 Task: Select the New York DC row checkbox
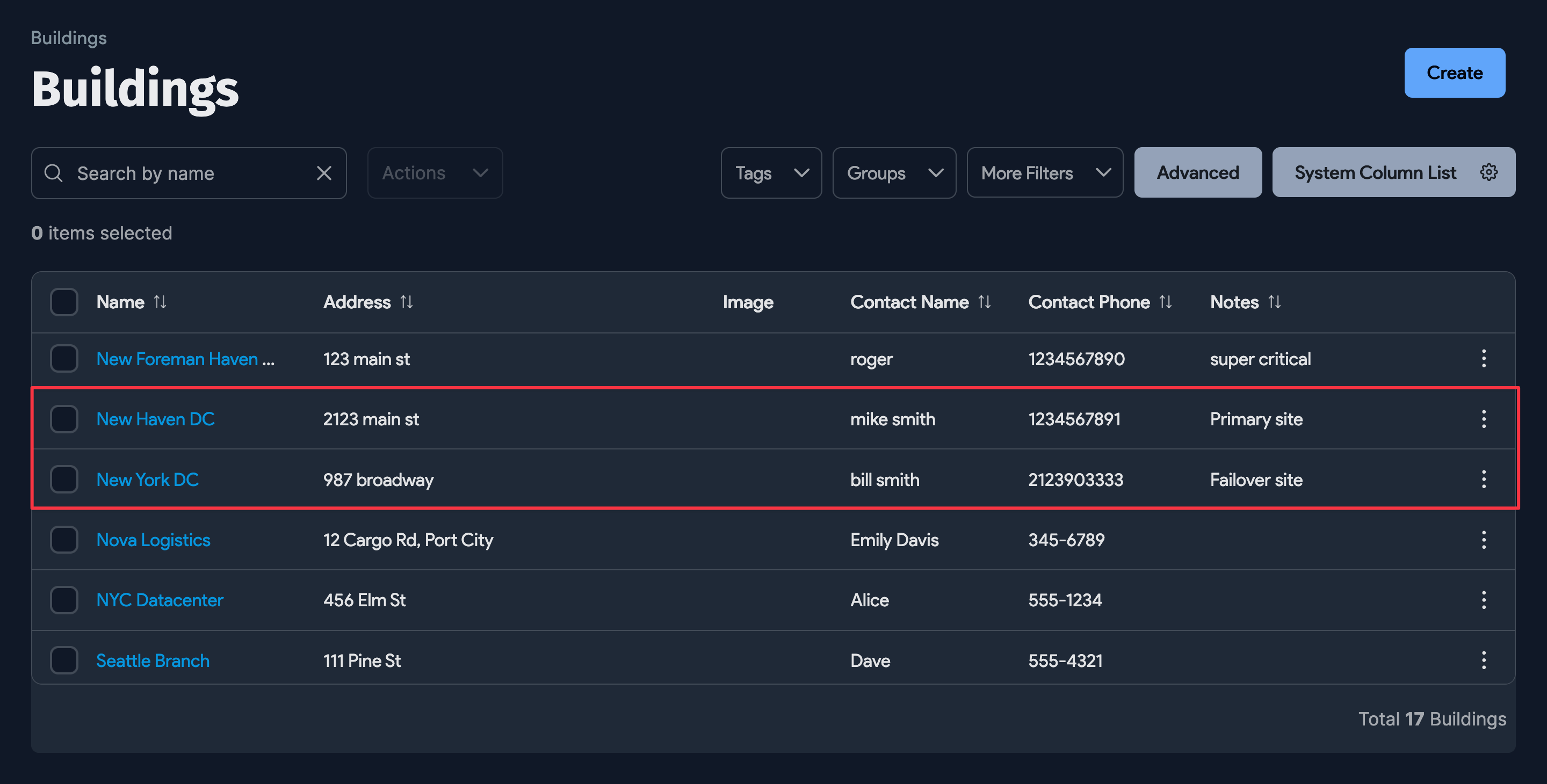pos(64,479)
